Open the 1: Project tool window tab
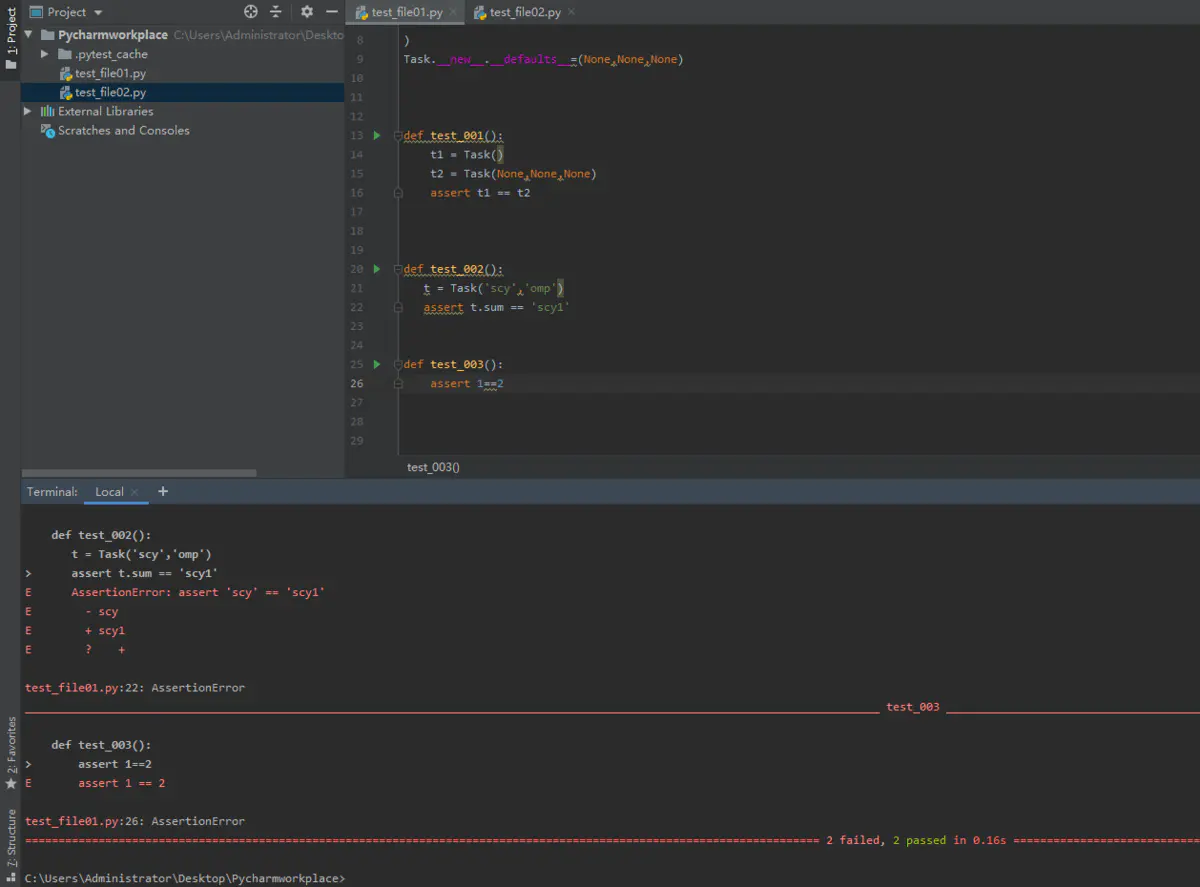The width and height of the screenshot is (1200, 887). click(10, 37)
